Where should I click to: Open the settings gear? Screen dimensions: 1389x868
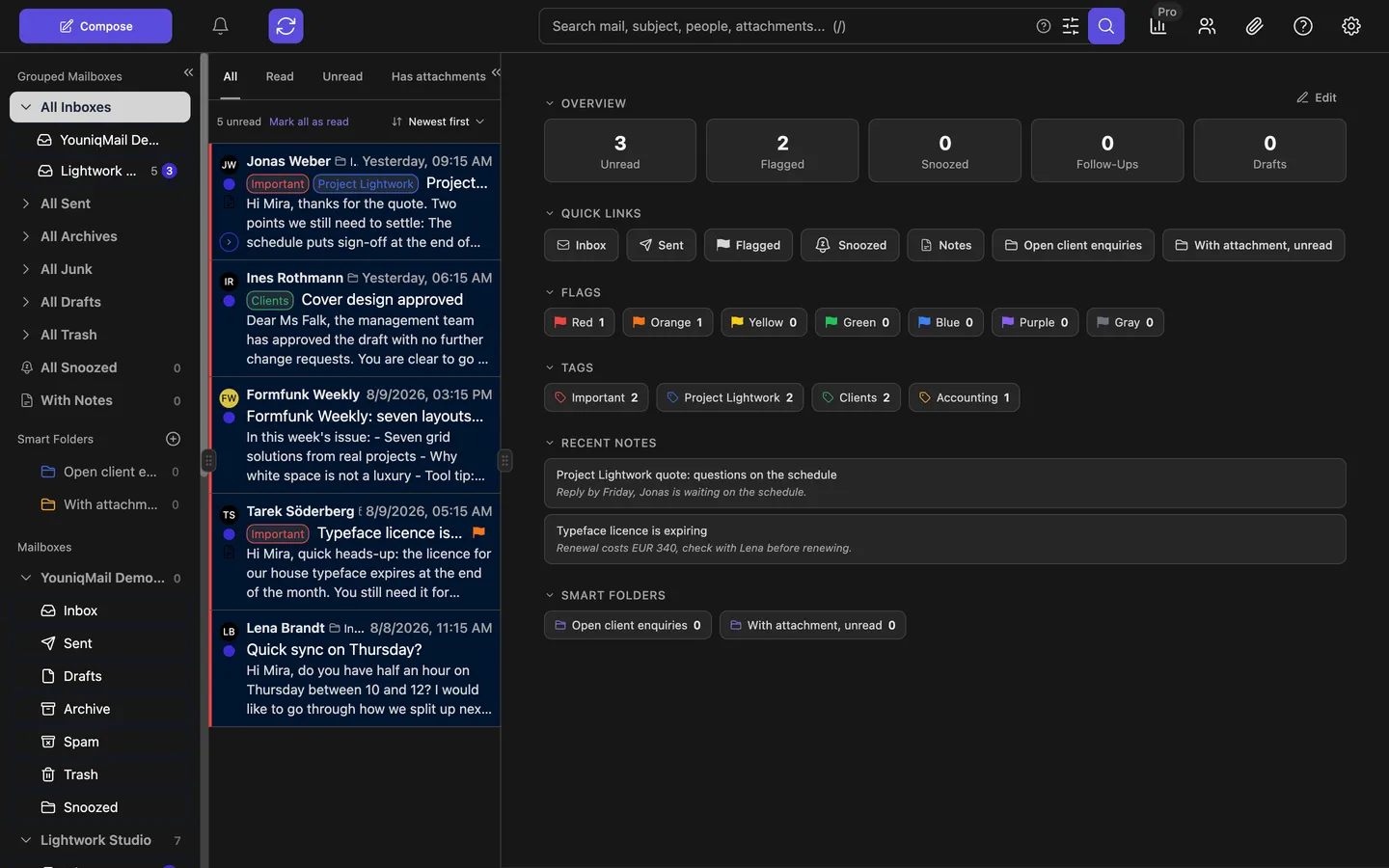[x=1351, y=26]
